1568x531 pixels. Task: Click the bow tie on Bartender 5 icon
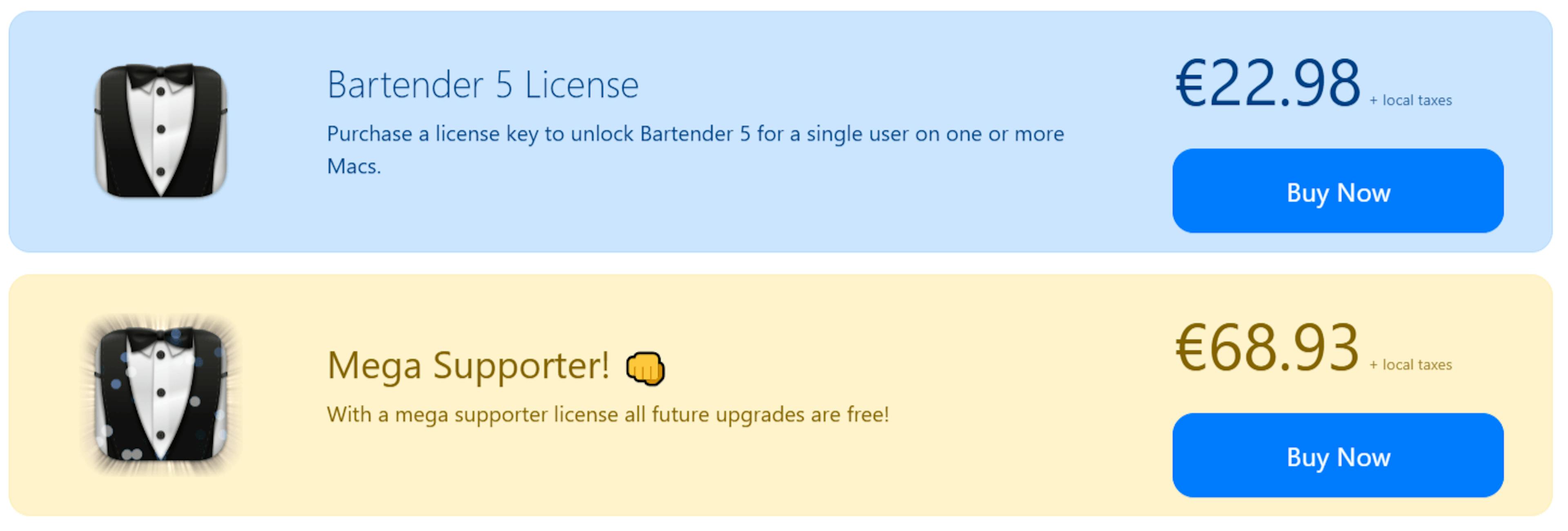click(x=160, y=75)
